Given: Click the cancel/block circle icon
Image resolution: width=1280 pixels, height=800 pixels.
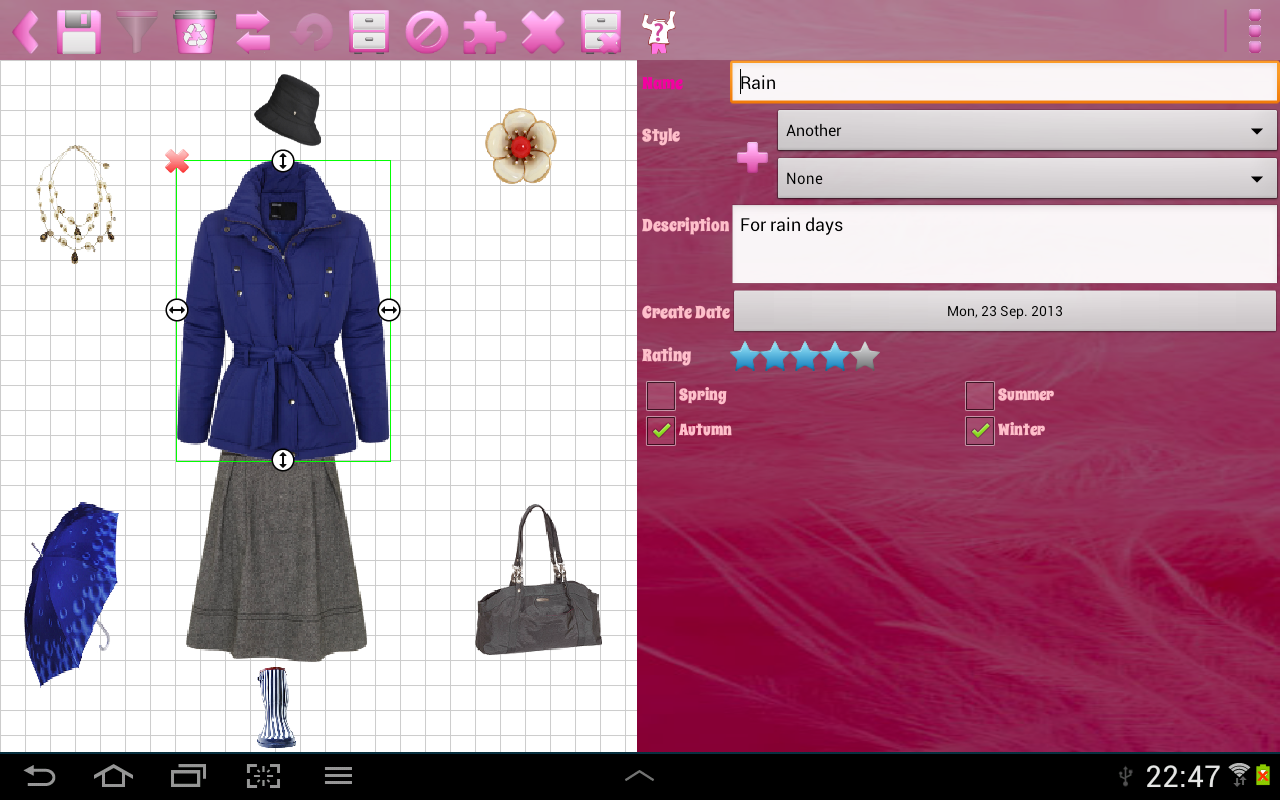Looking at the screenshot, I should 428,31.
